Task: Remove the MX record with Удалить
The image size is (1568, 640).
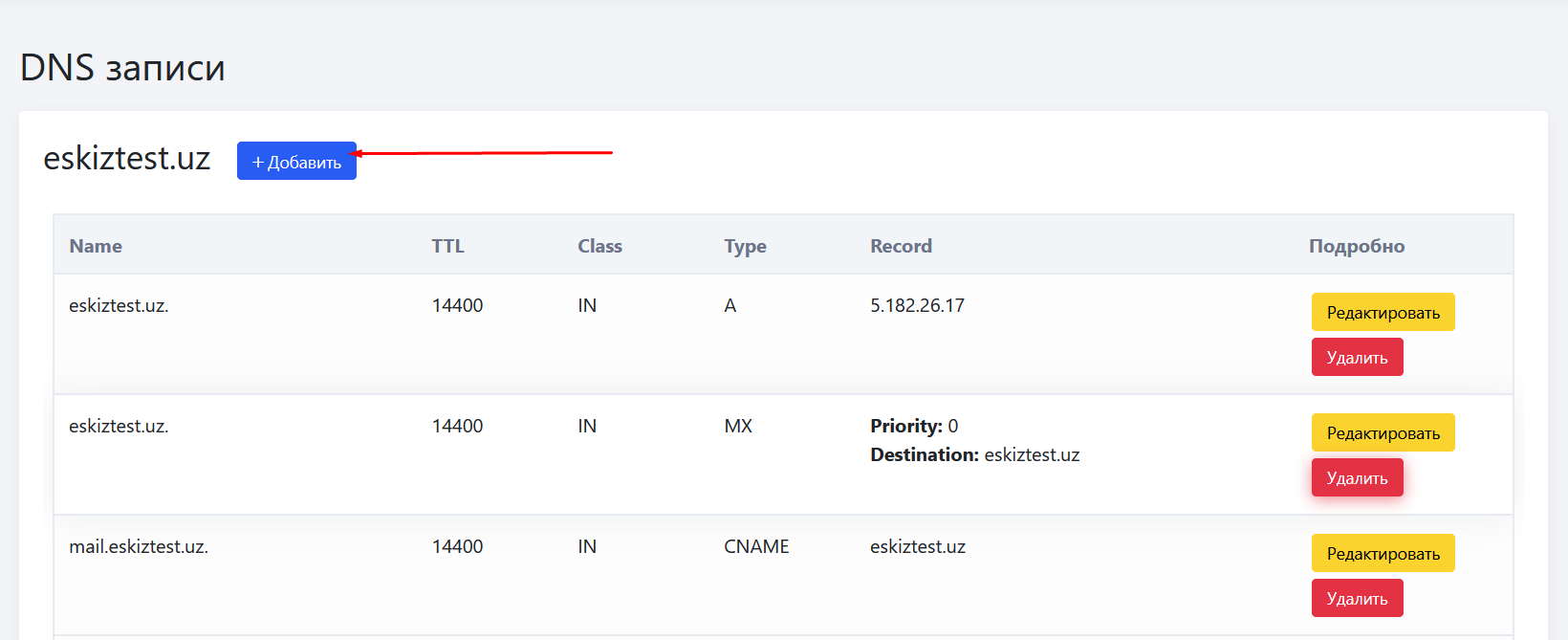Action: pos(1356,478)
